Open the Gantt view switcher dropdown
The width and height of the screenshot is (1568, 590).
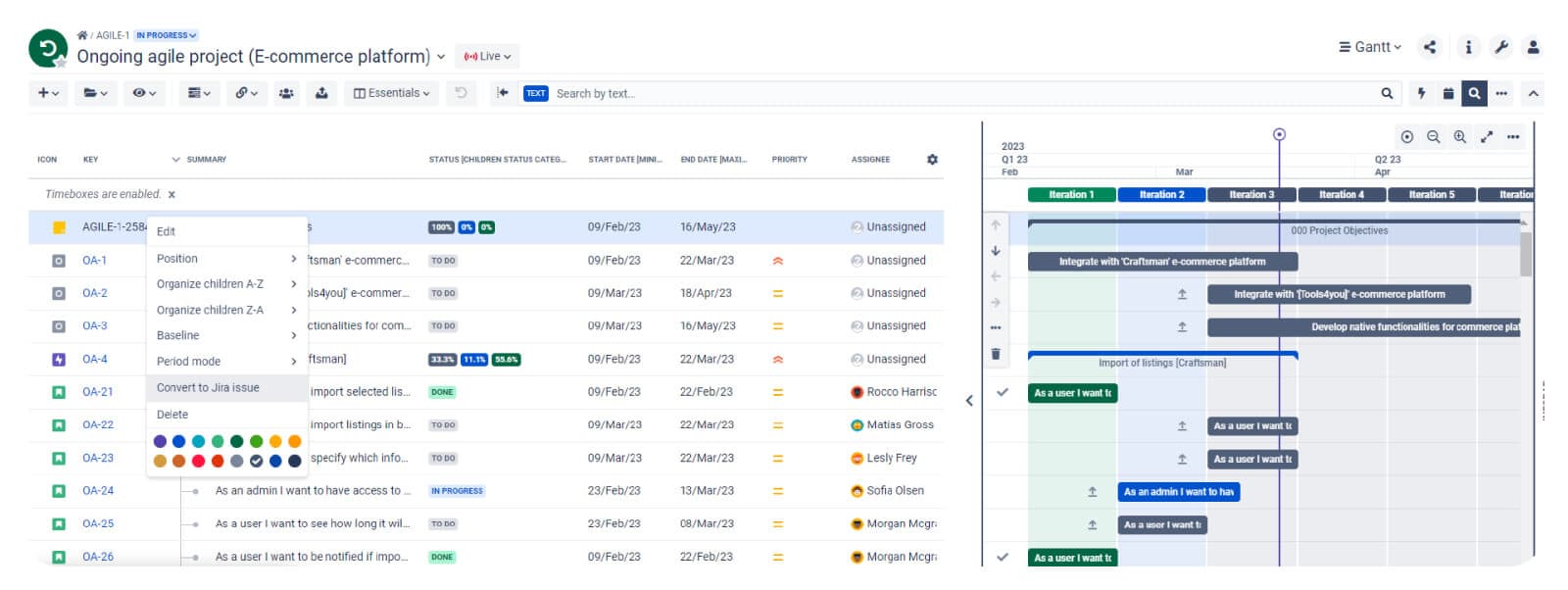[x=1369, y=46]
